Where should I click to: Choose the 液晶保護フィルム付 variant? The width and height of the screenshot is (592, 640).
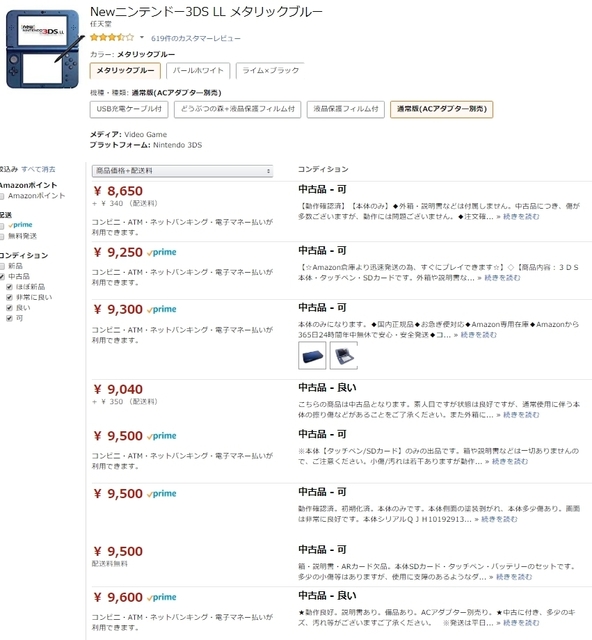(346, 109)
